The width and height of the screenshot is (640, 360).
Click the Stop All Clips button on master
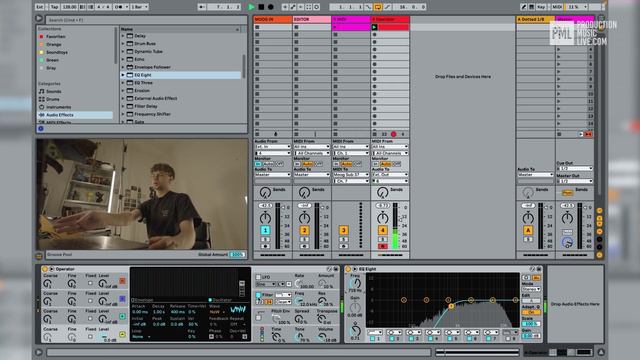pos(559,134)
